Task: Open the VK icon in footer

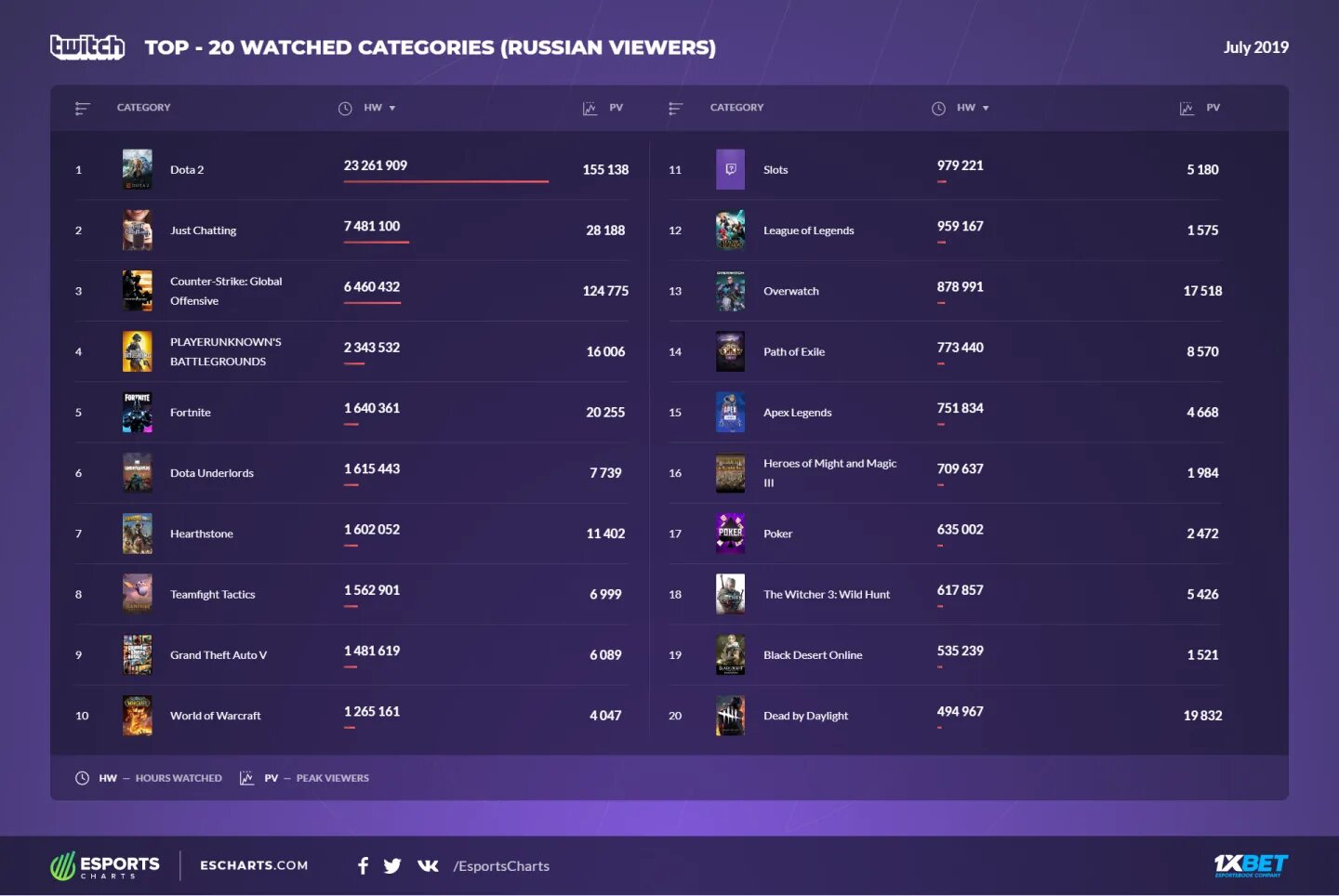Action: 428,866
